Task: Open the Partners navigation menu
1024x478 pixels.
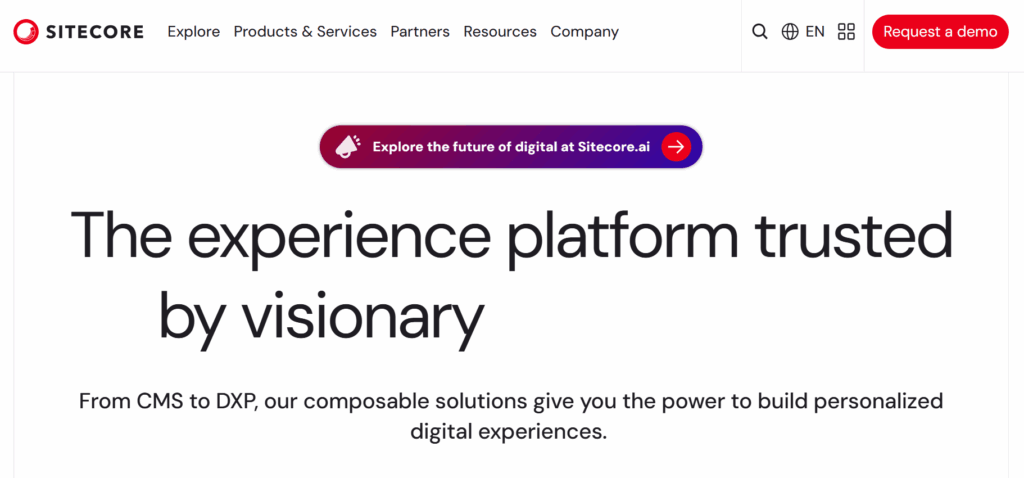Action: (x=420, y=32)
